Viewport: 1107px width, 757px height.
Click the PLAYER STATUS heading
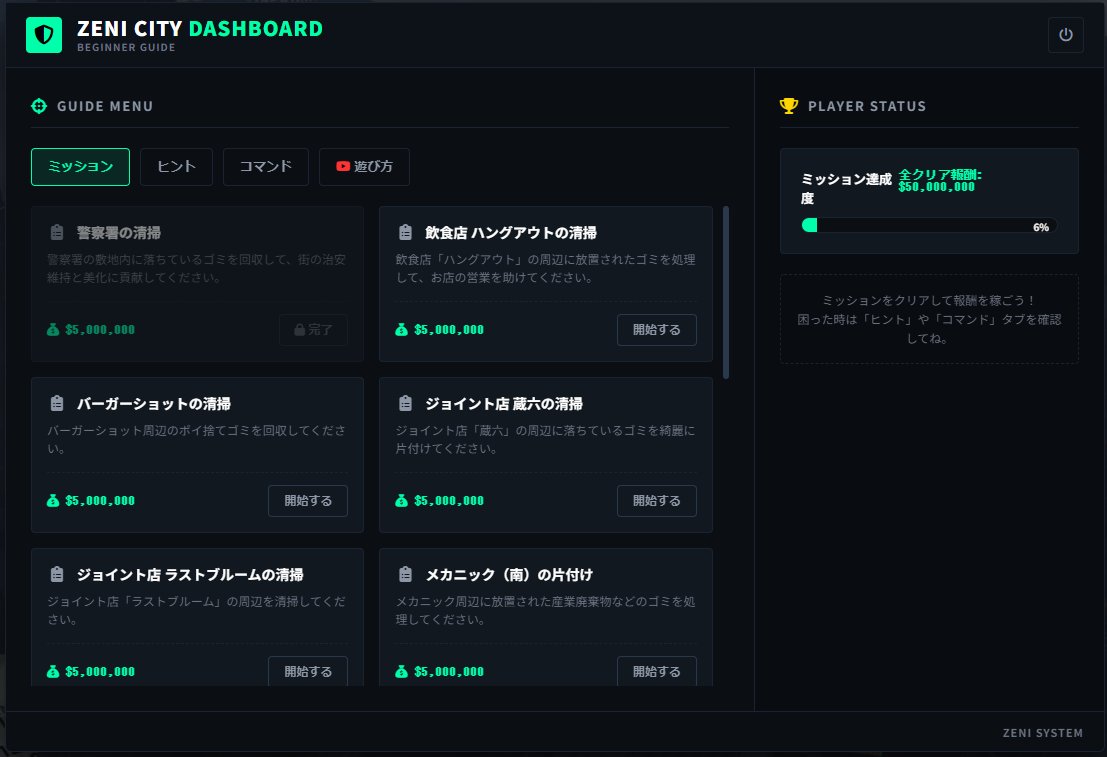[x=867, y=106]
